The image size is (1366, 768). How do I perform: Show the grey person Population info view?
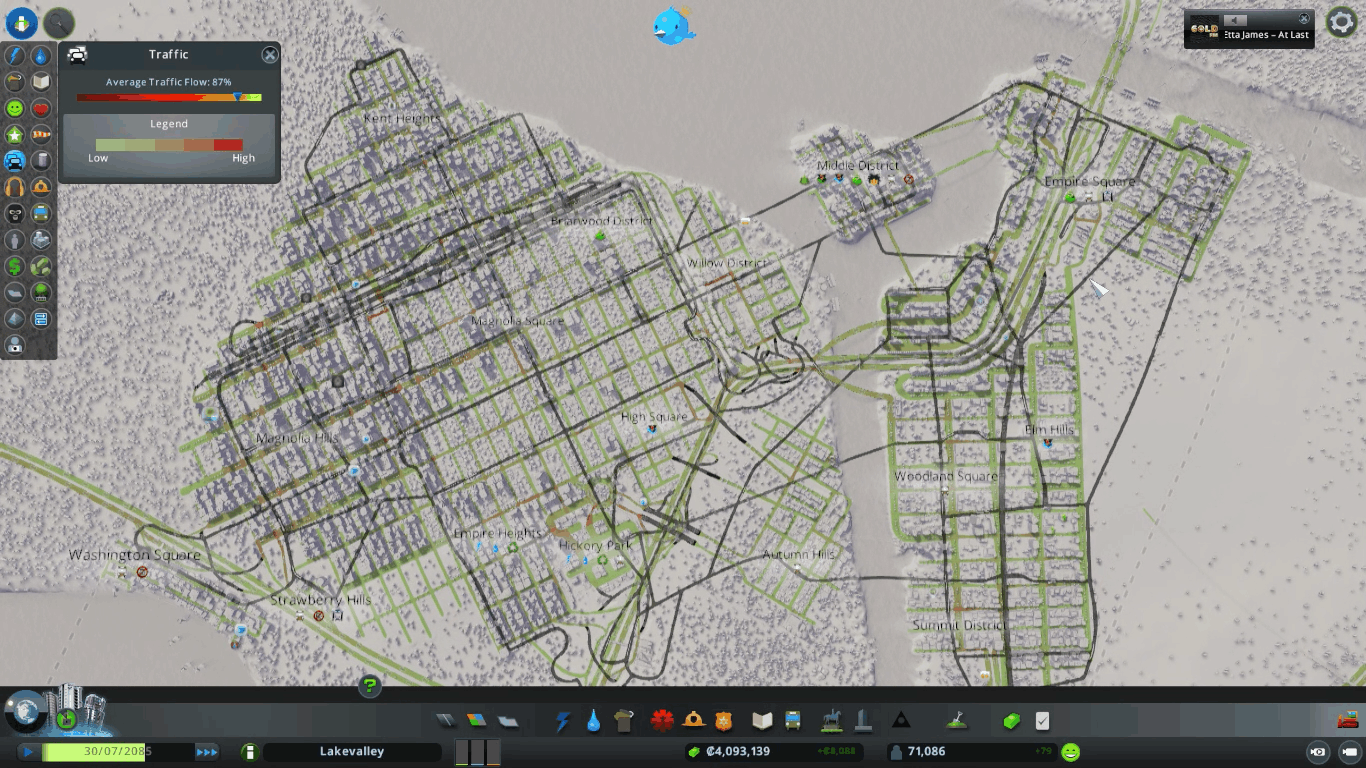(x=15, y=240)
